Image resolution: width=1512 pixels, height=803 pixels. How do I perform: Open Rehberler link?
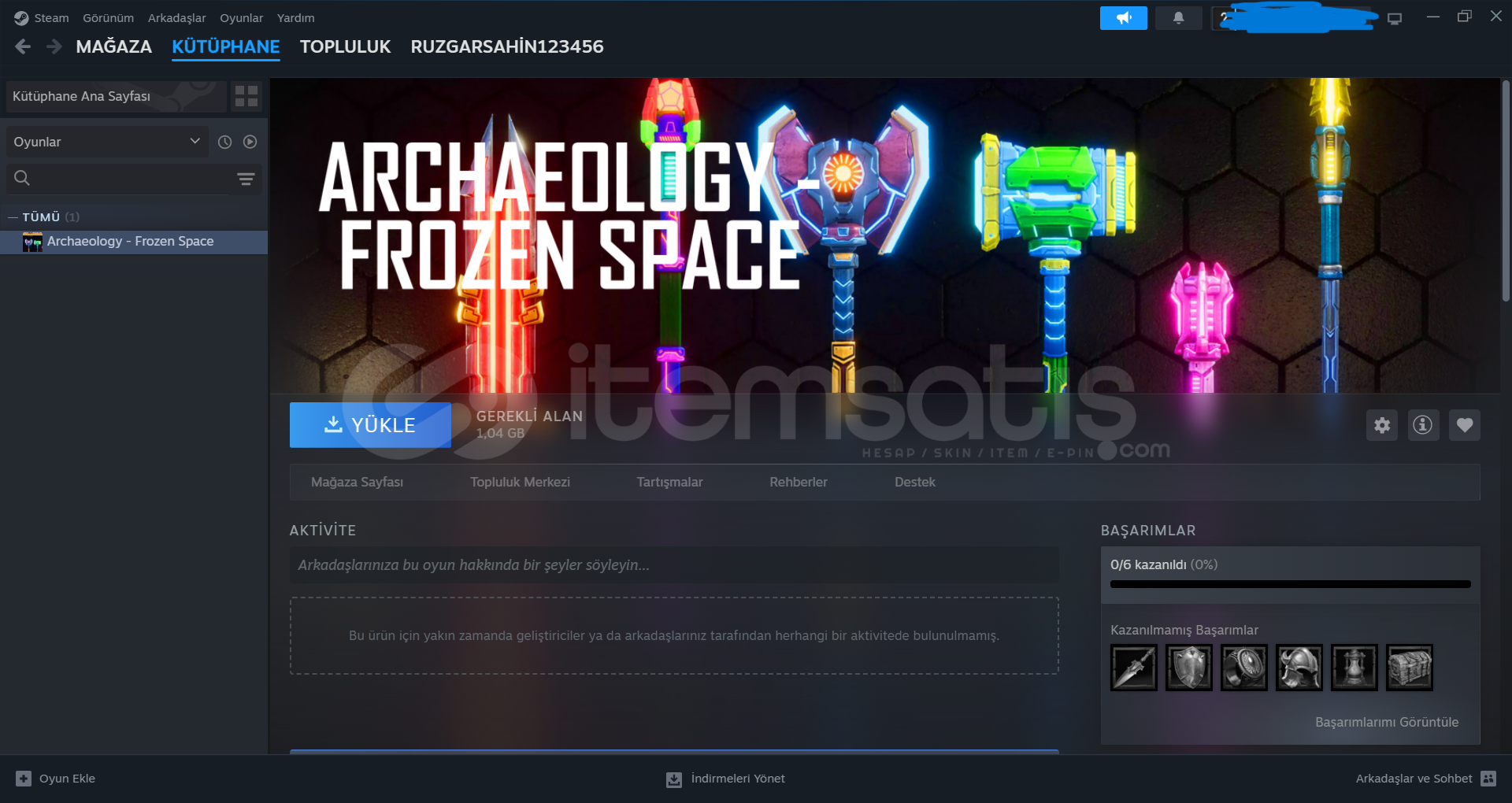coord(799,482)
